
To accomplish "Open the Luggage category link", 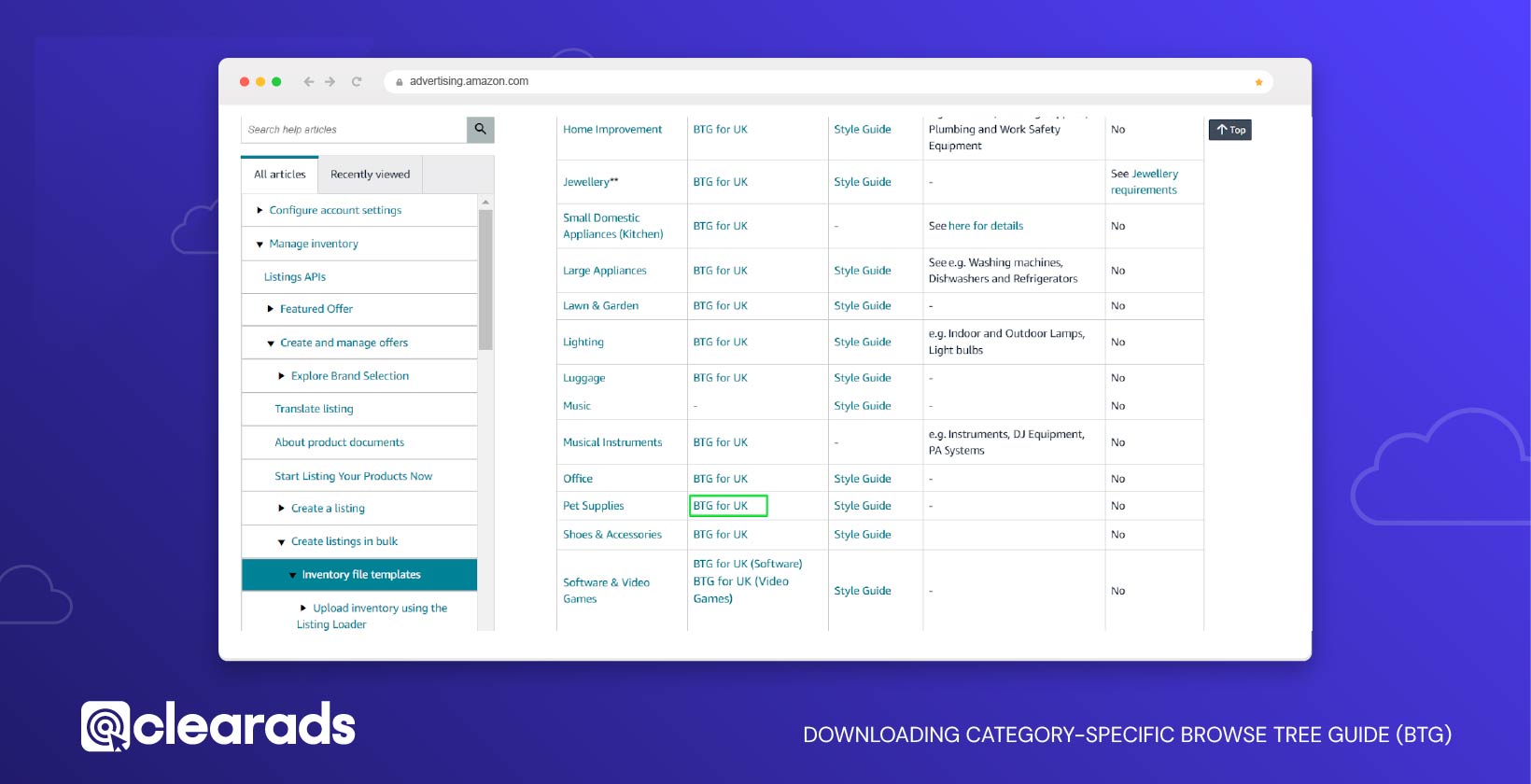I will click(584, 378).
